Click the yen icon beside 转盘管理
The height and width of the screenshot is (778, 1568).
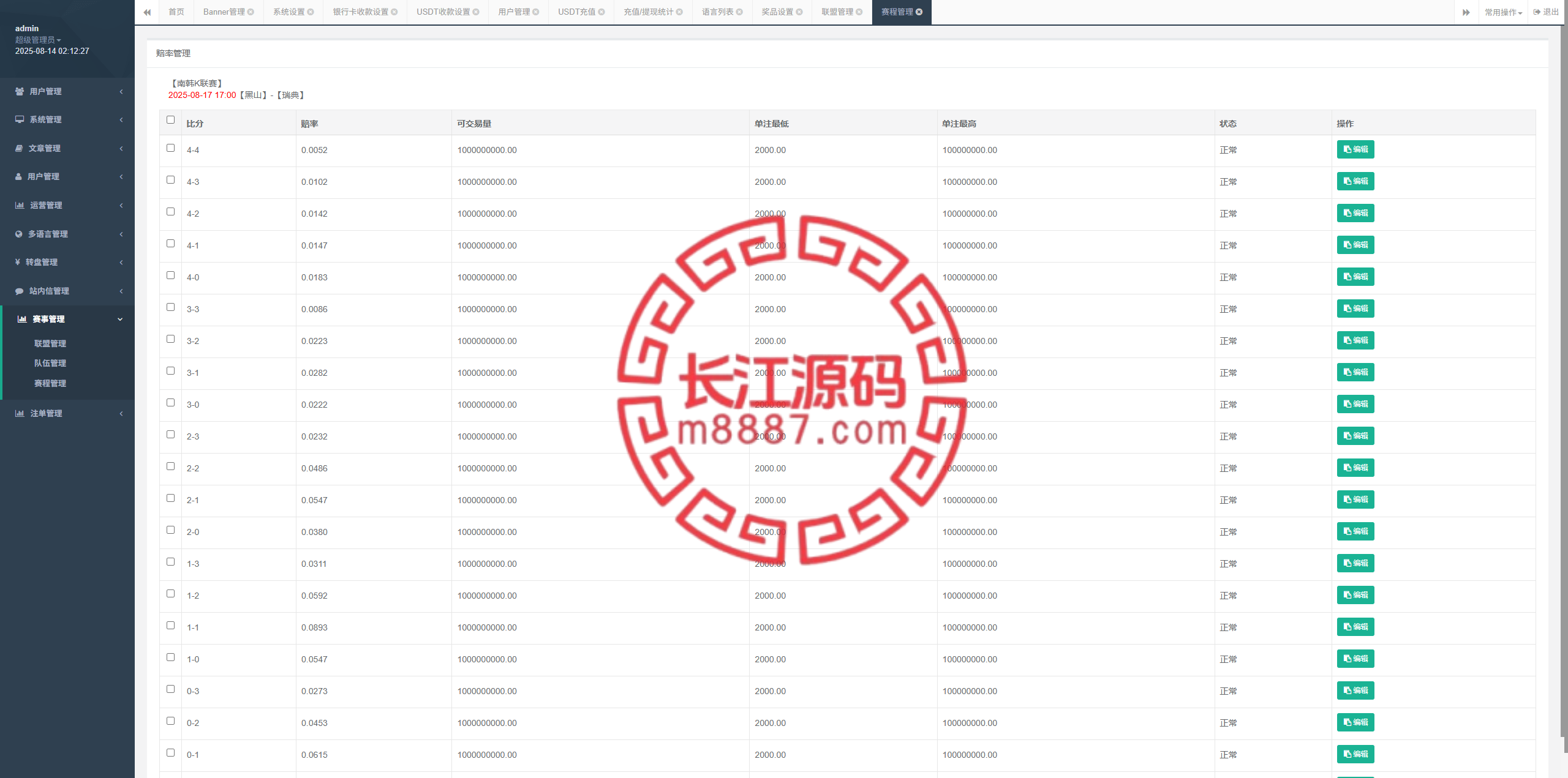[x=18, y=262]
